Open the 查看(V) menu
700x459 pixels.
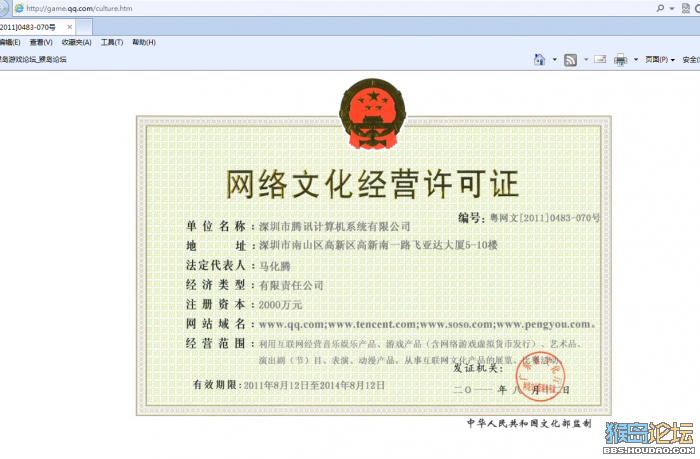click(41, 42)
